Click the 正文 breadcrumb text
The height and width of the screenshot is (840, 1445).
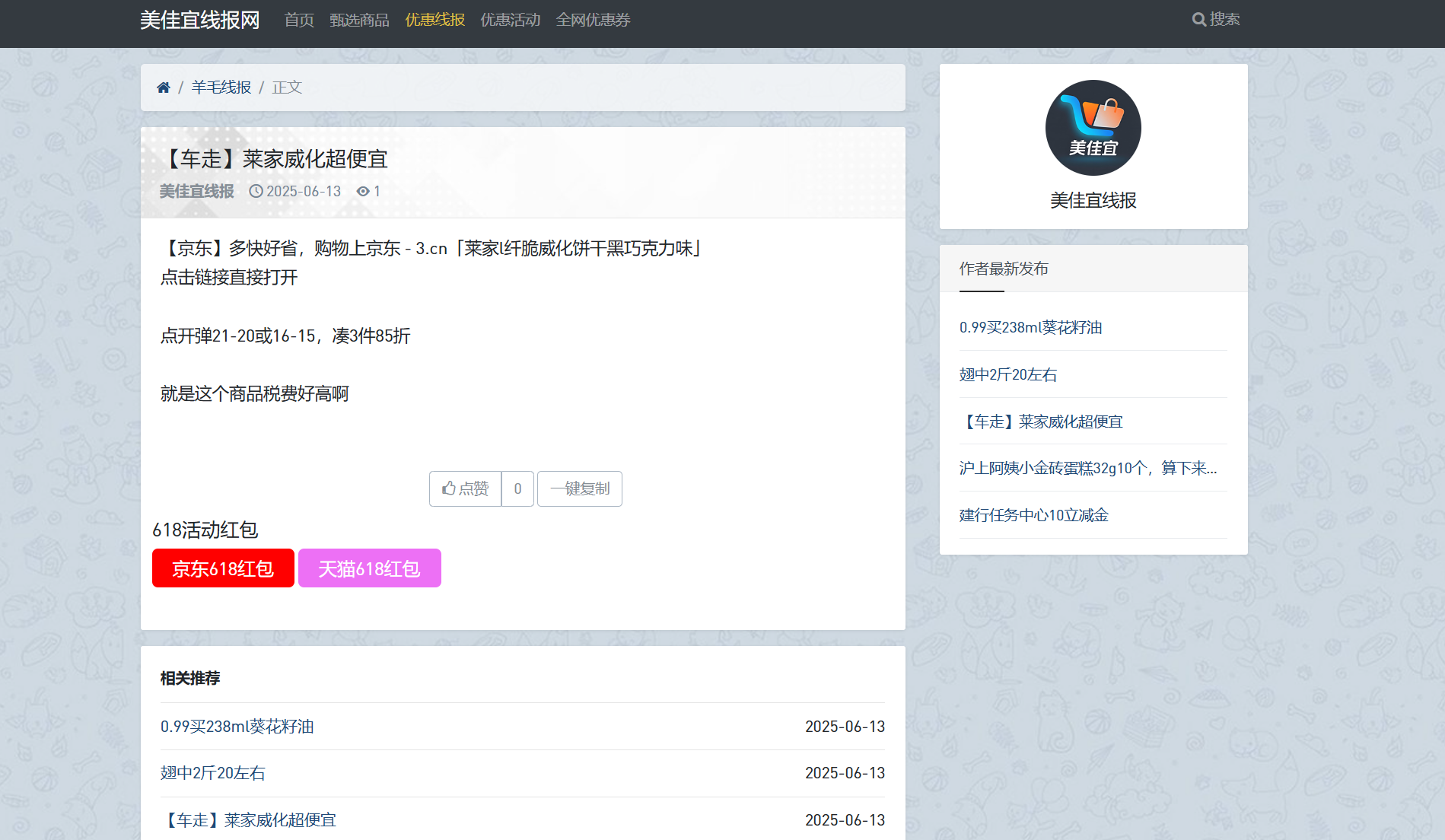(x=287, y=87)
